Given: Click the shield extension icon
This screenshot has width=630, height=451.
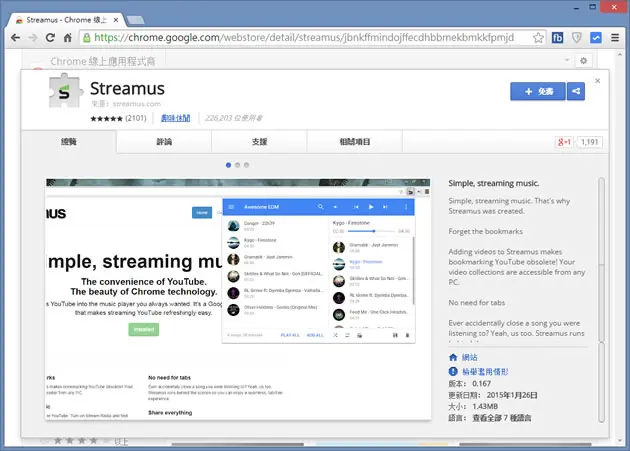Looking at the screenshot, I should point(577,38).
